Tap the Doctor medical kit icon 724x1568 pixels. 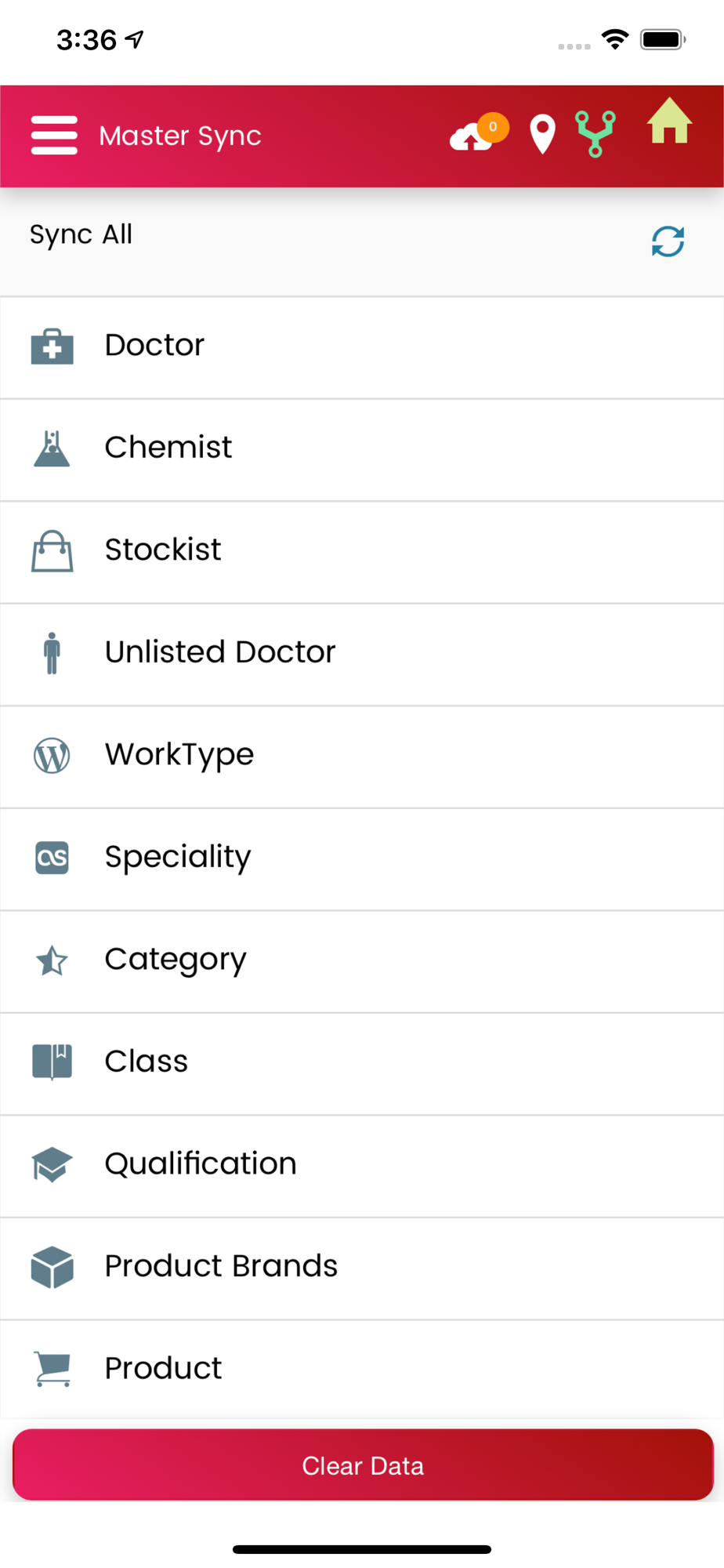pos(52,347)
